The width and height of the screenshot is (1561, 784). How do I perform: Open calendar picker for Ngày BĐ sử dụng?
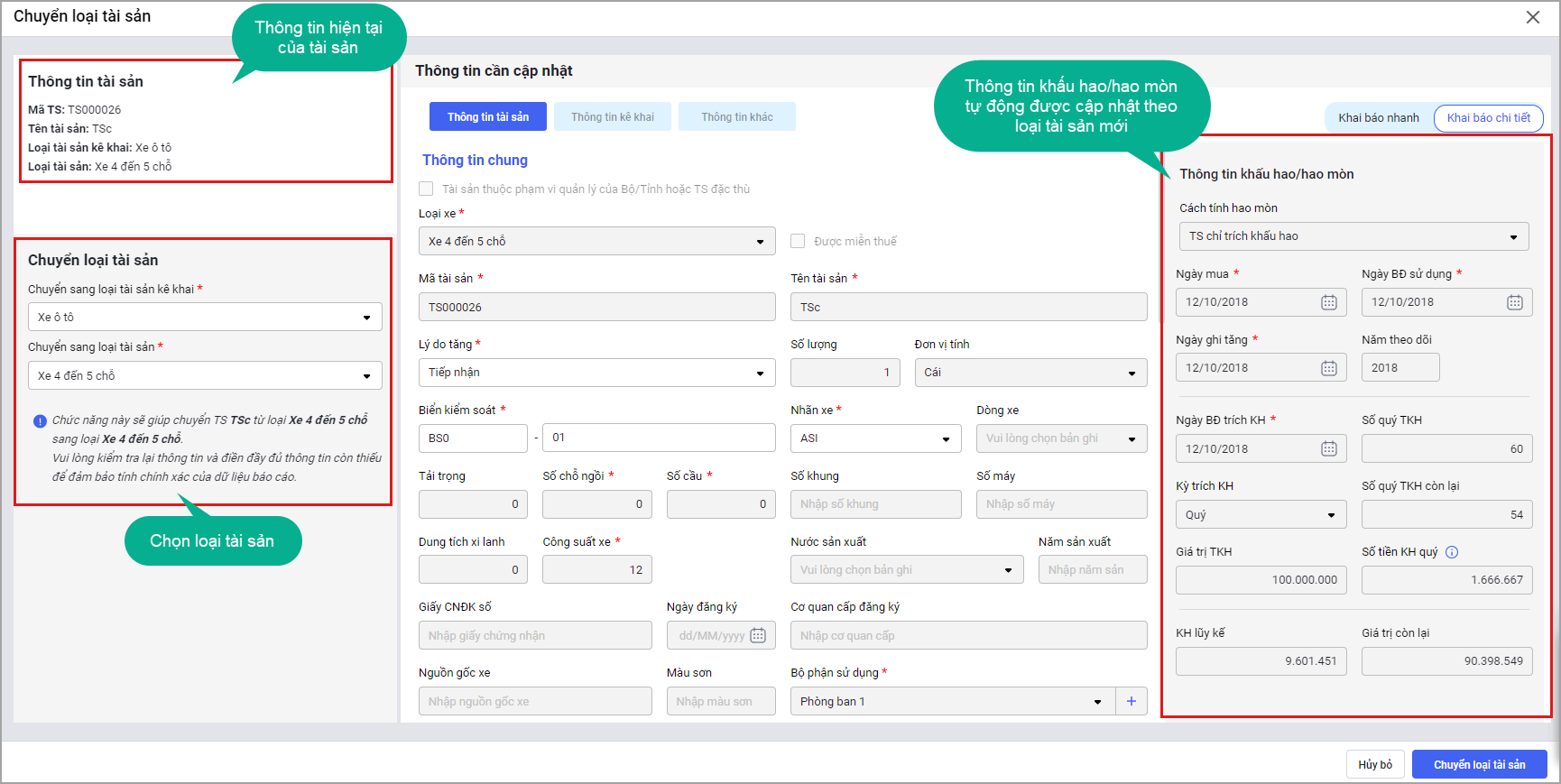(x=1514, y=302)
